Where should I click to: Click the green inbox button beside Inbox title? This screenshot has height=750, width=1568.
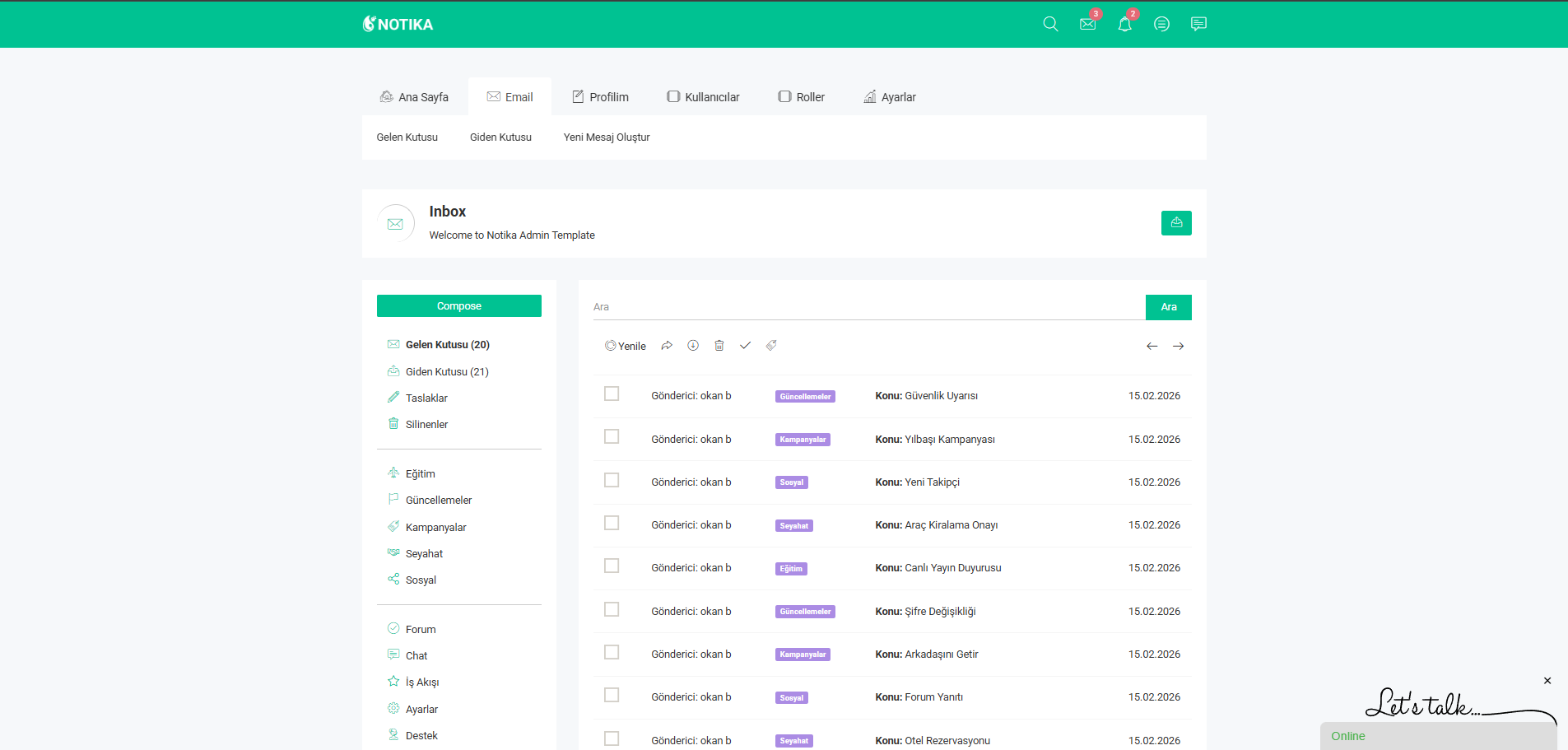pyautogui.click(x=1176, y=223)
